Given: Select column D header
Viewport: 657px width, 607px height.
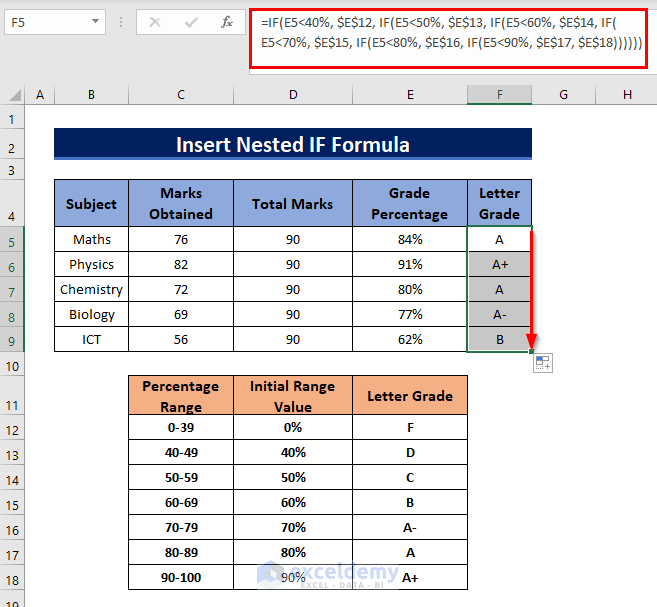Looking at the screenshot, I should click(x=293, y=95).
